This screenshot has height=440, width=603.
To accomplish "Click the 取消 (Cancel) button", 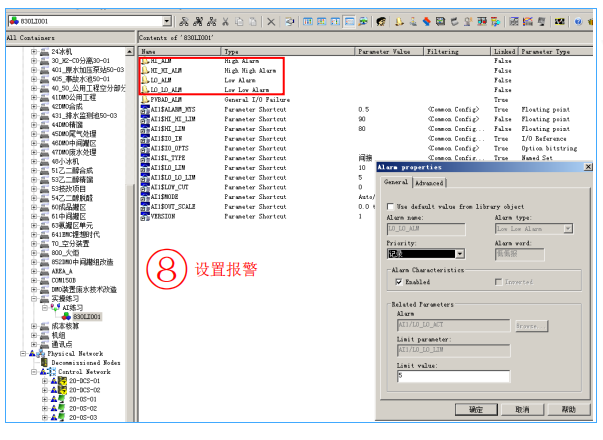I will pyautogui.click(x=521, y=410).
